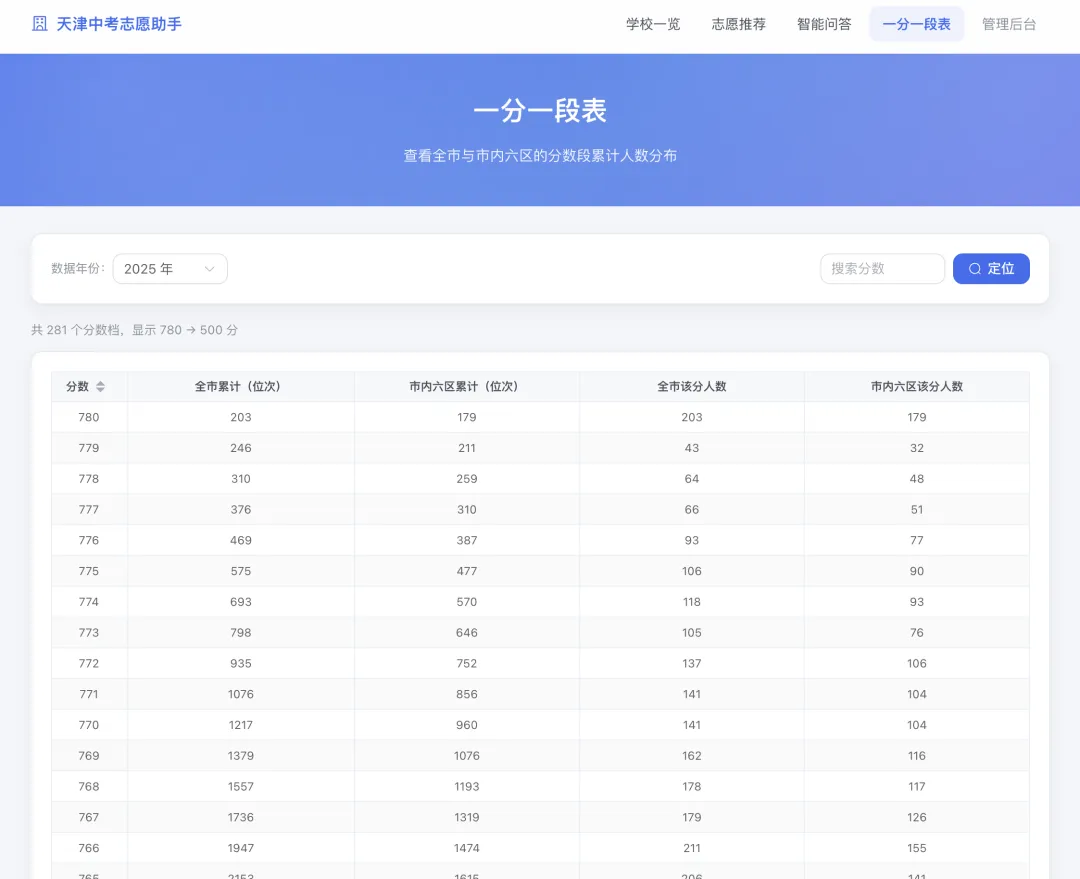Click six-district cumulative value 1193
Image resolution: width=1080 pixels, height=879 pixels.
click(467, 787)
